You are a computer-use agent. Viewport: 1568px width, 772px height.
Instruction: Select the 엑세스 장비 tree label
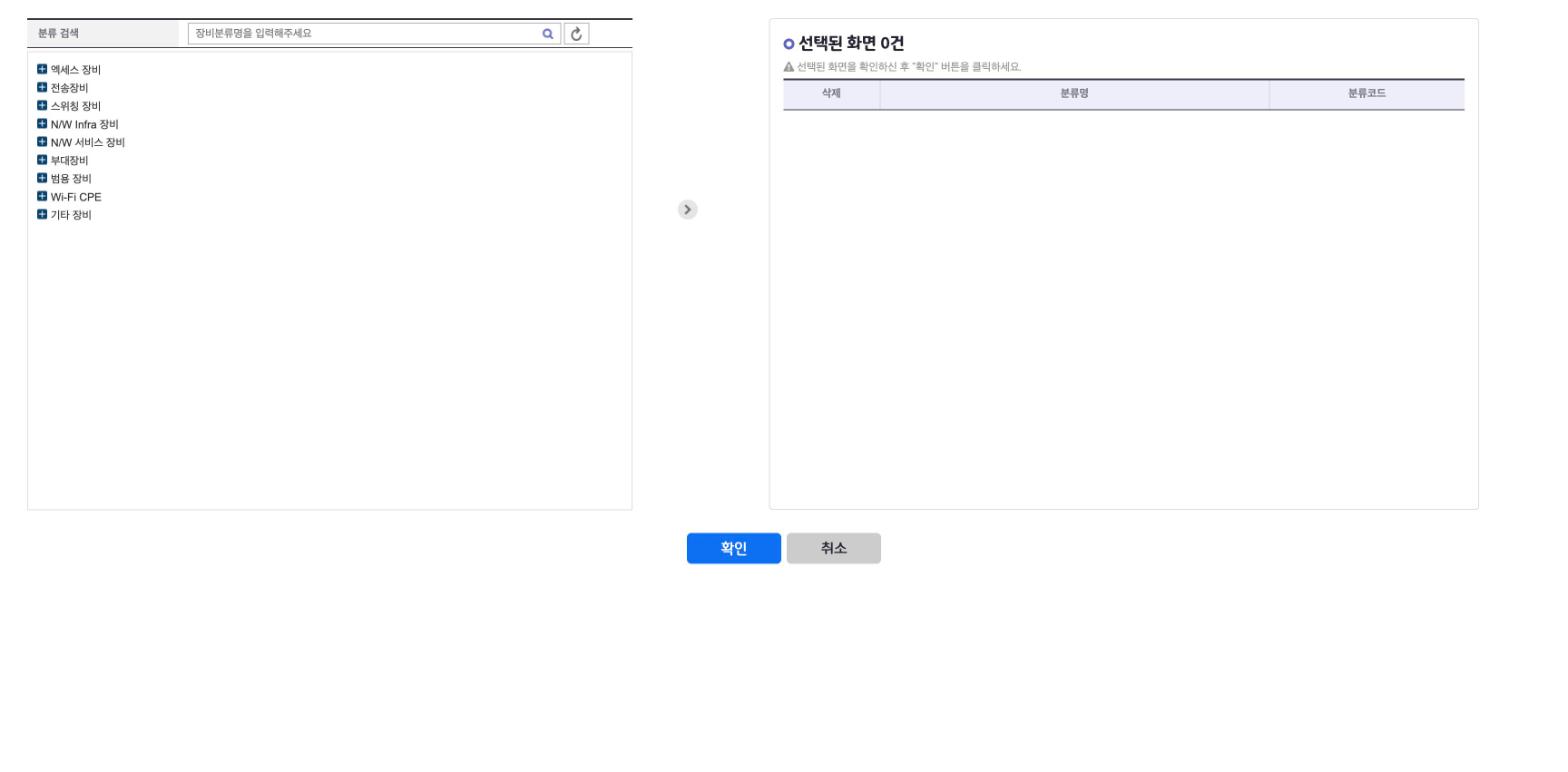pyautogui.click(x=76, y=70)
